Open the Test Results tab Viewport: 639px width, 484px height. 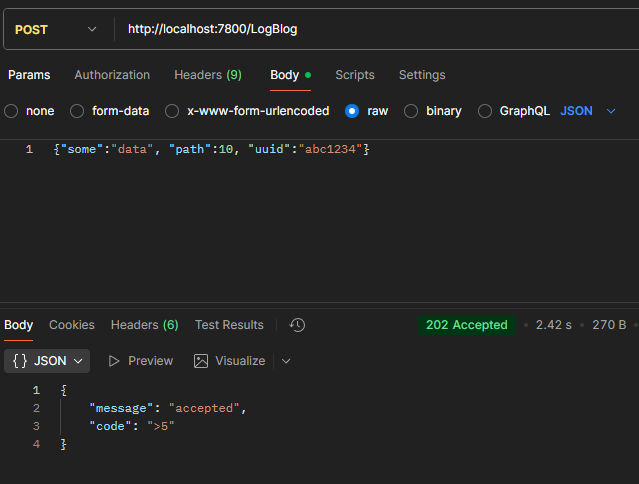[x=229, y=325]
